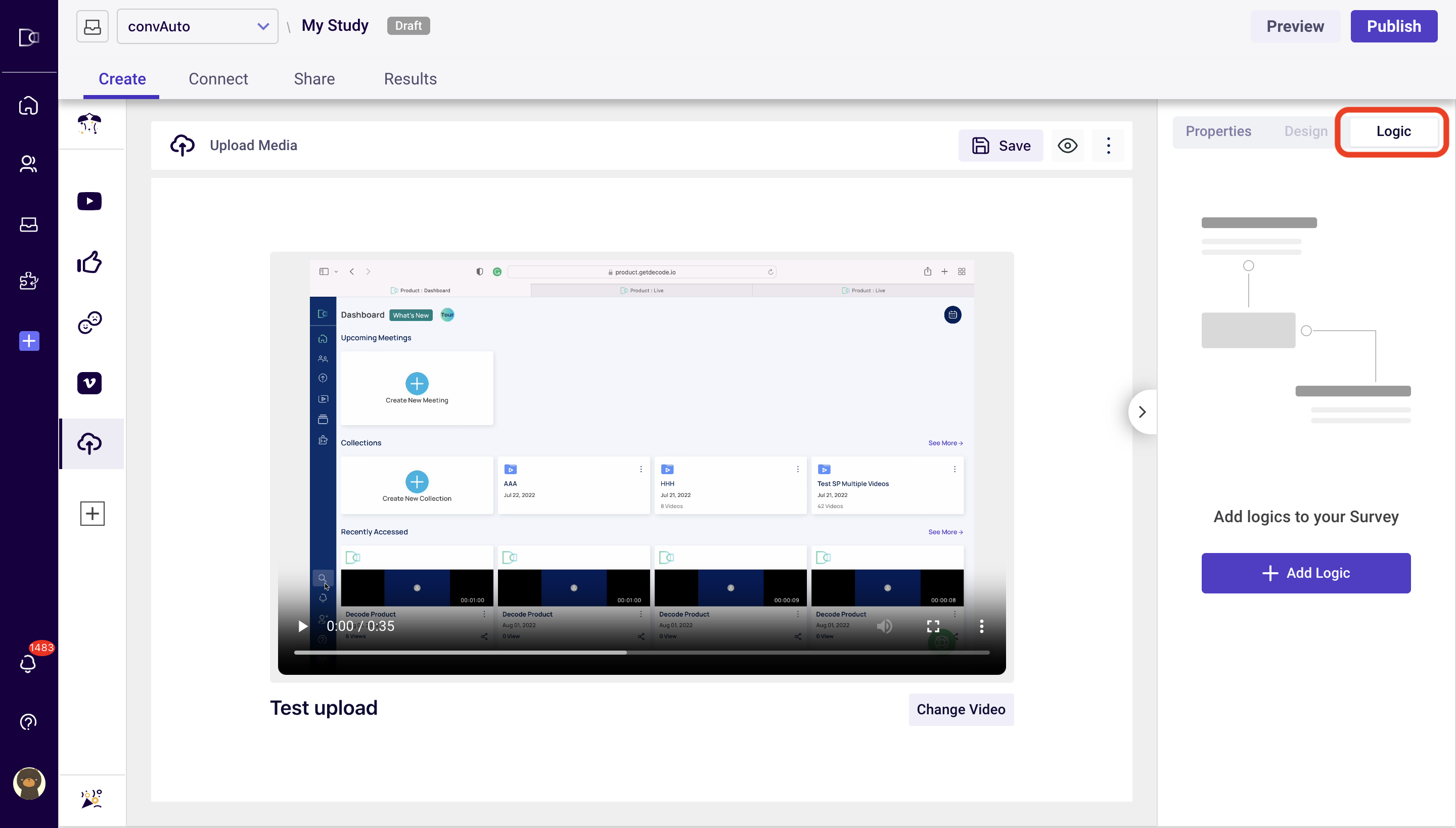Screen dimensions: 1456x828
Task: Open the notifications bell with 1483 badge
Action: point(28,663)
